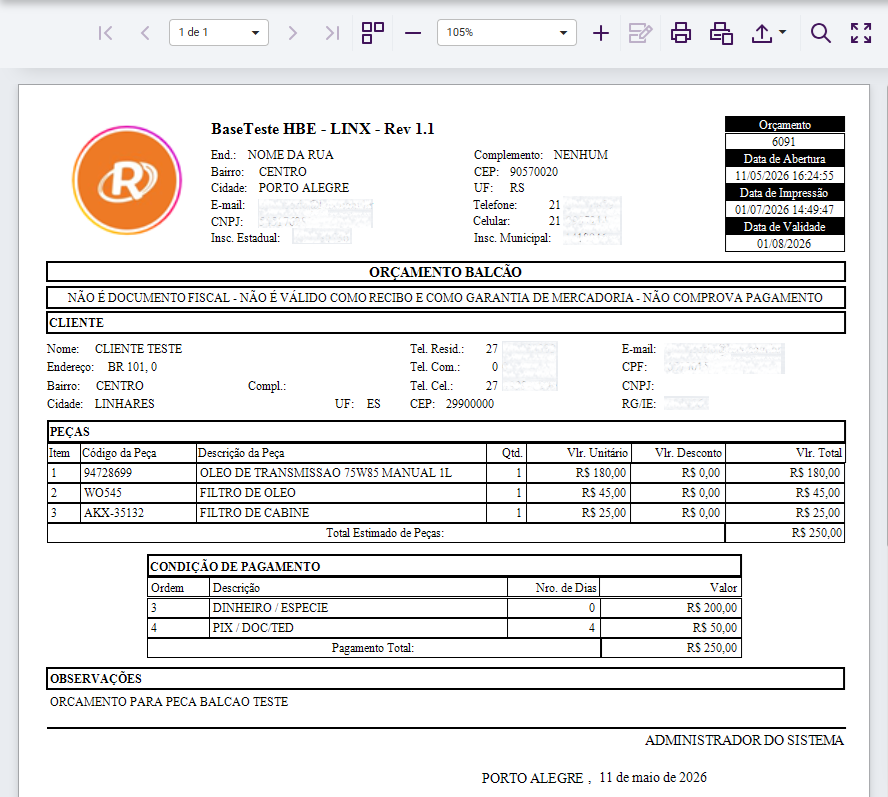The image size is (888, 797).
Task: Click part code WO545
Action: point(103,493)
